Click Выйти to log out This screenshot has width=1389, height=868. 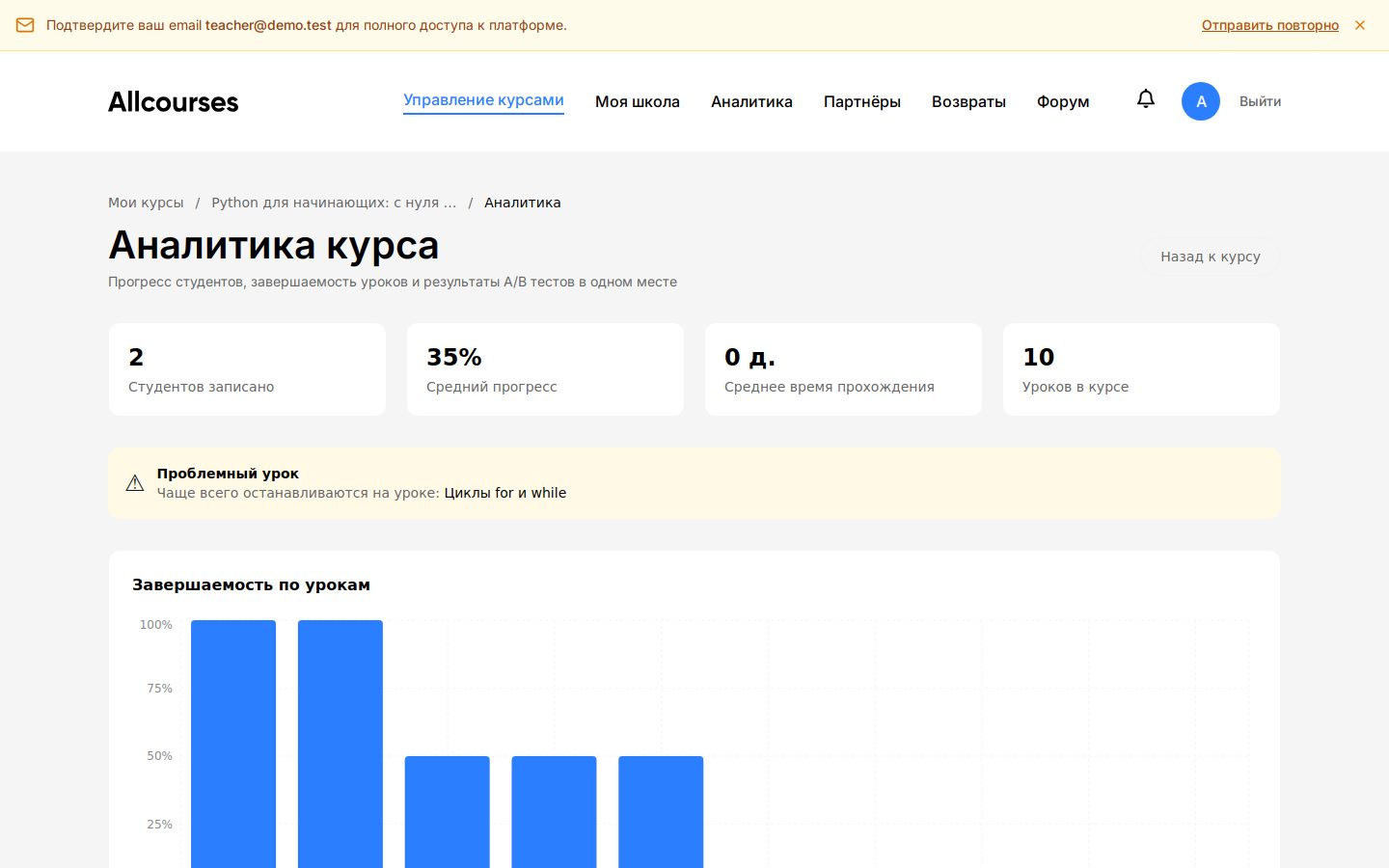(1260, 101)
